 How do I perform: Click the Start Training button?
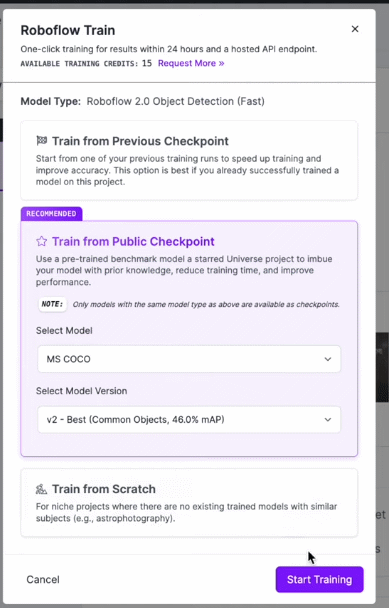click(x=320, y=579)
